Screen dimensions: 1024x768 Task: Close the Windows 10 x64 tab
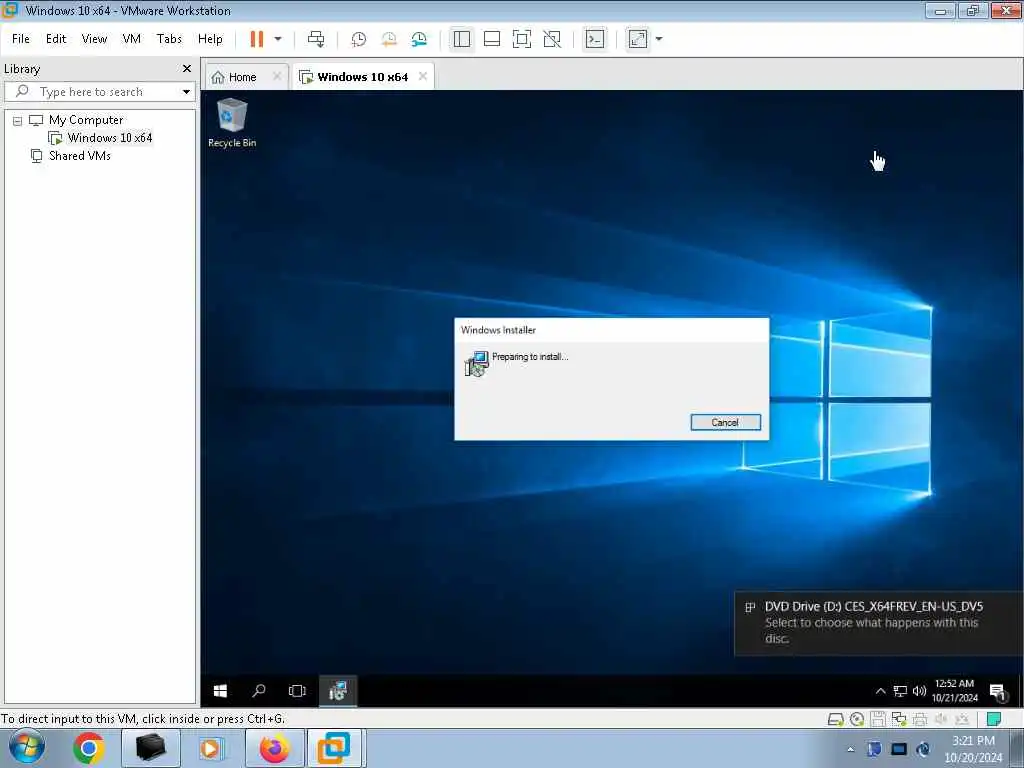click(x=423, y=76)
